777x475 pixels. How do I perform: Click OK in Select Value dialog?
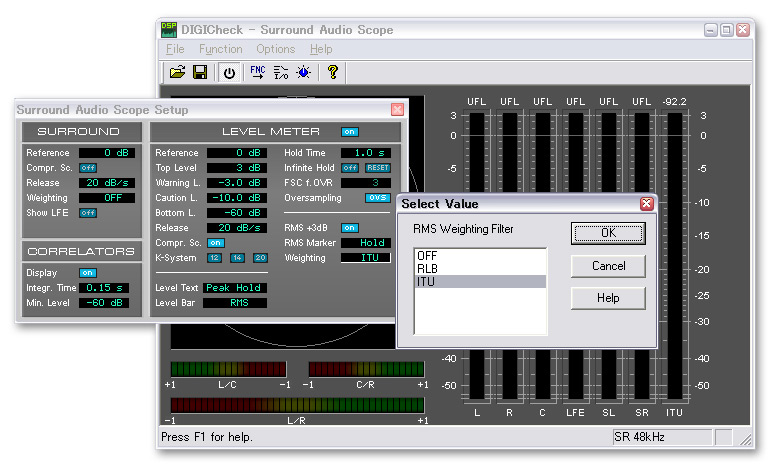tap(607, 234)
